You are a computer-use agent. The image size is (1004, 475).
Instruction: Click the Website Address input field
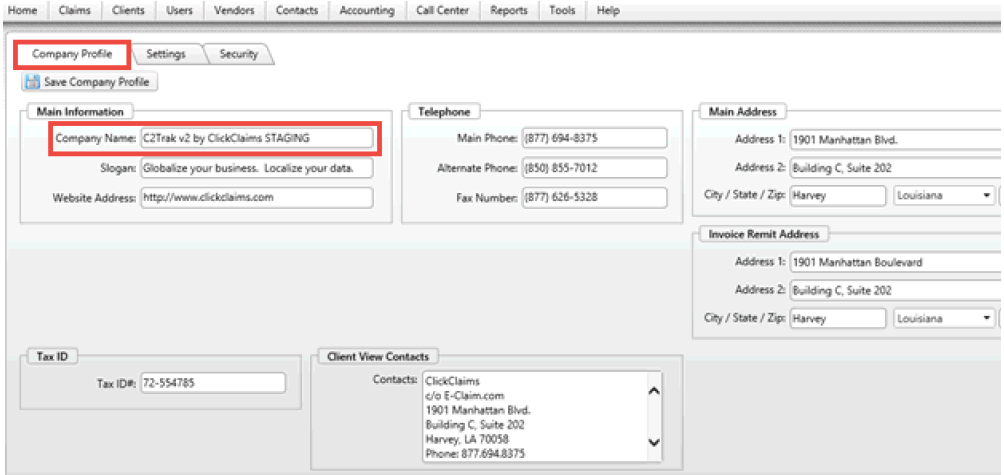point(257,198)
